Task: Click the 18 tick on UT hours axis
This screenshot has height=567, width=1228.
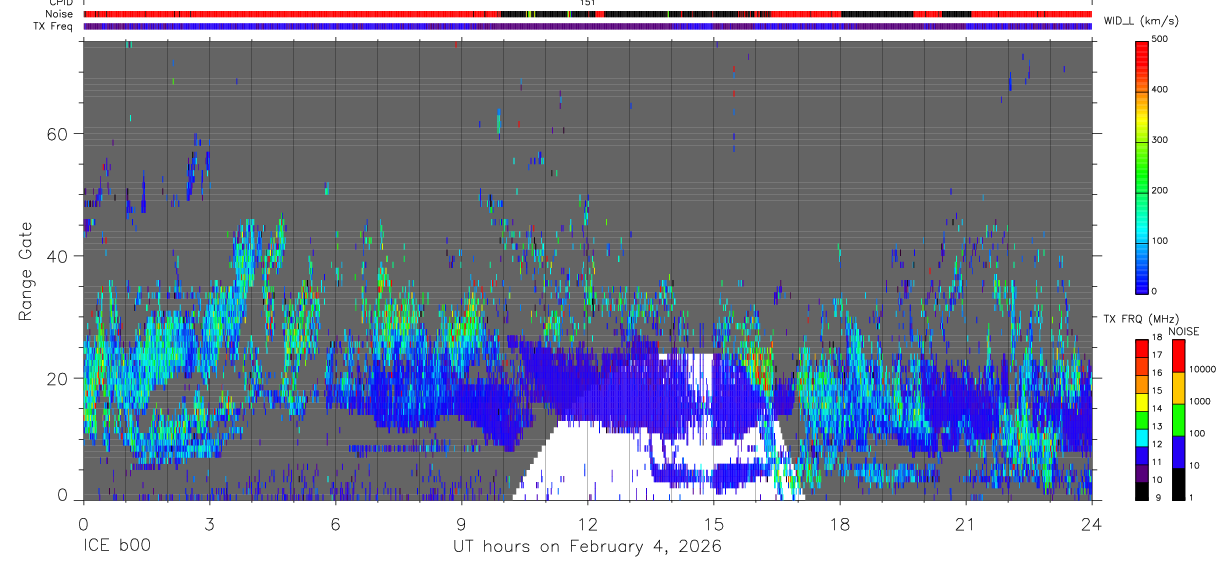Action: click(x=840, y=523)
